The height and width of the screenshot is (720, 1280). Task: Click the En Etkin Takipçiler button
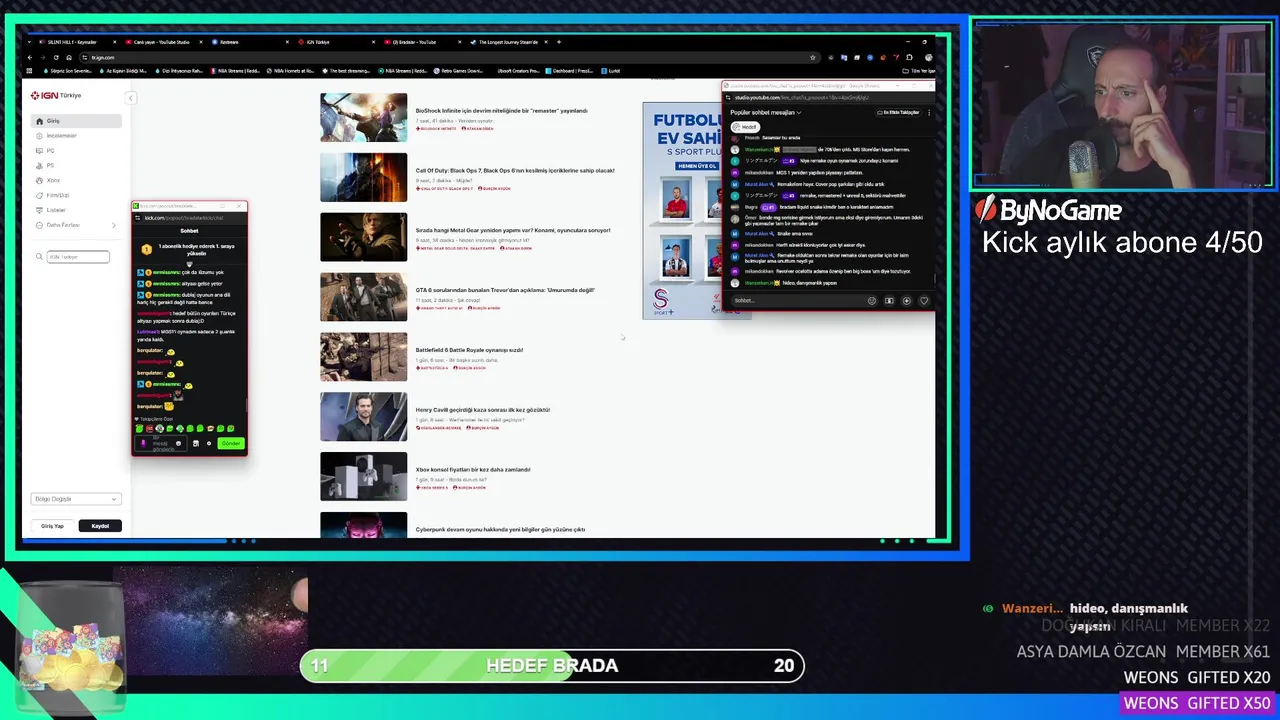898,113
